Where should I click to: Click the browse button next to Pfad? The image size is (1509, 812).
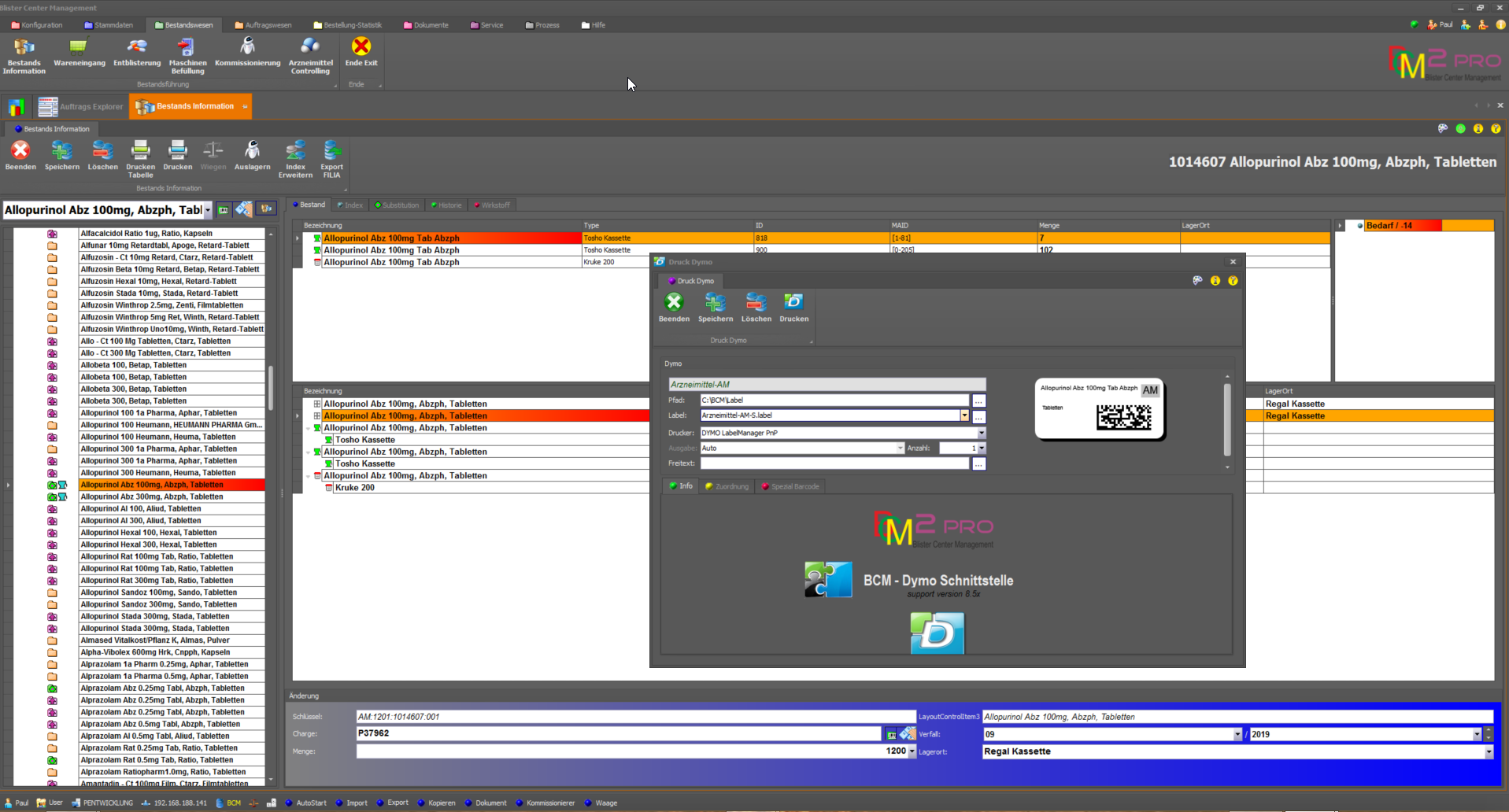978,400
